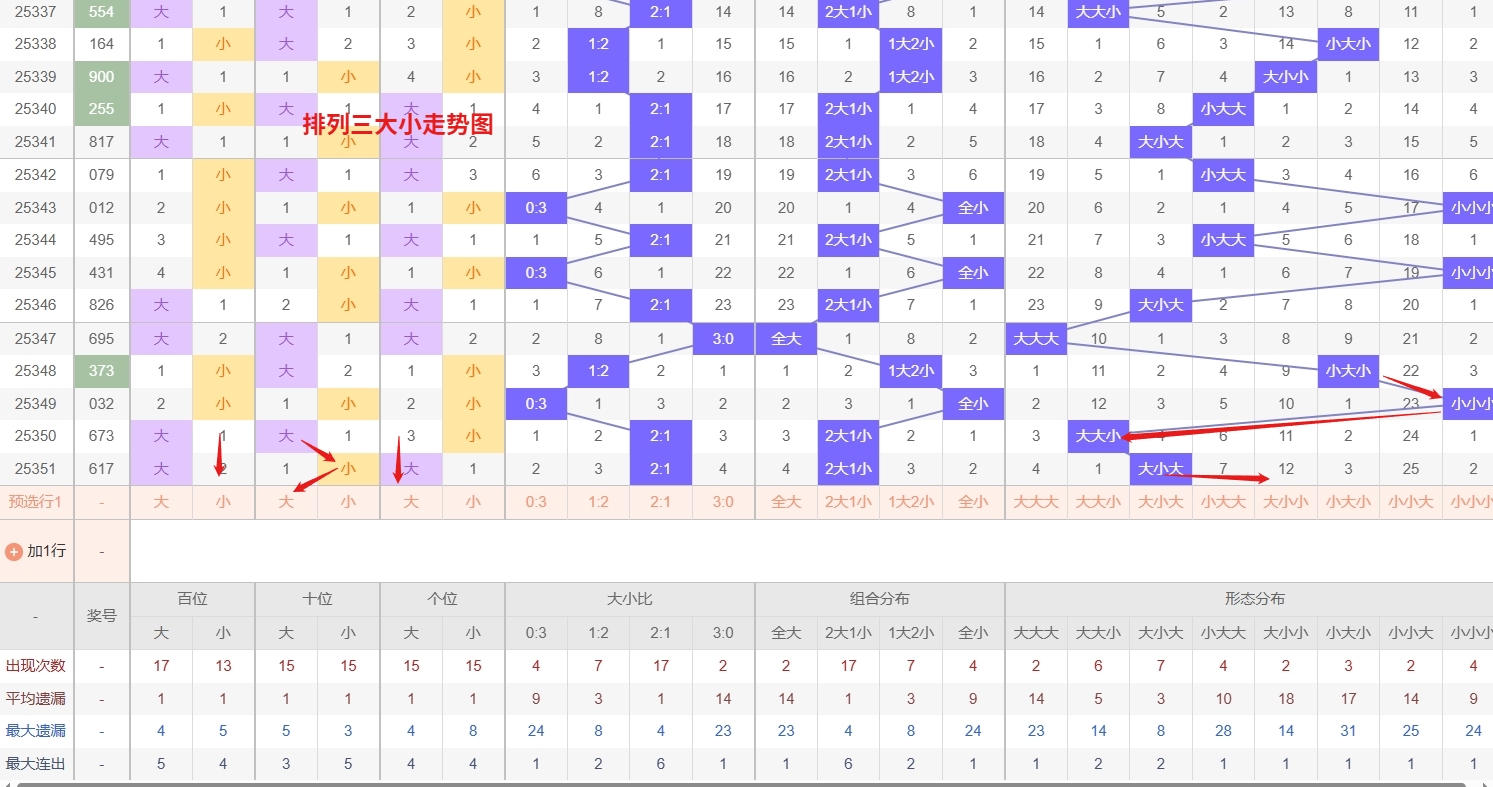The height and width of the screenshot is (787, 1493).
Task: Click the 最大连出 row label
Action: (x=36, y=764)
